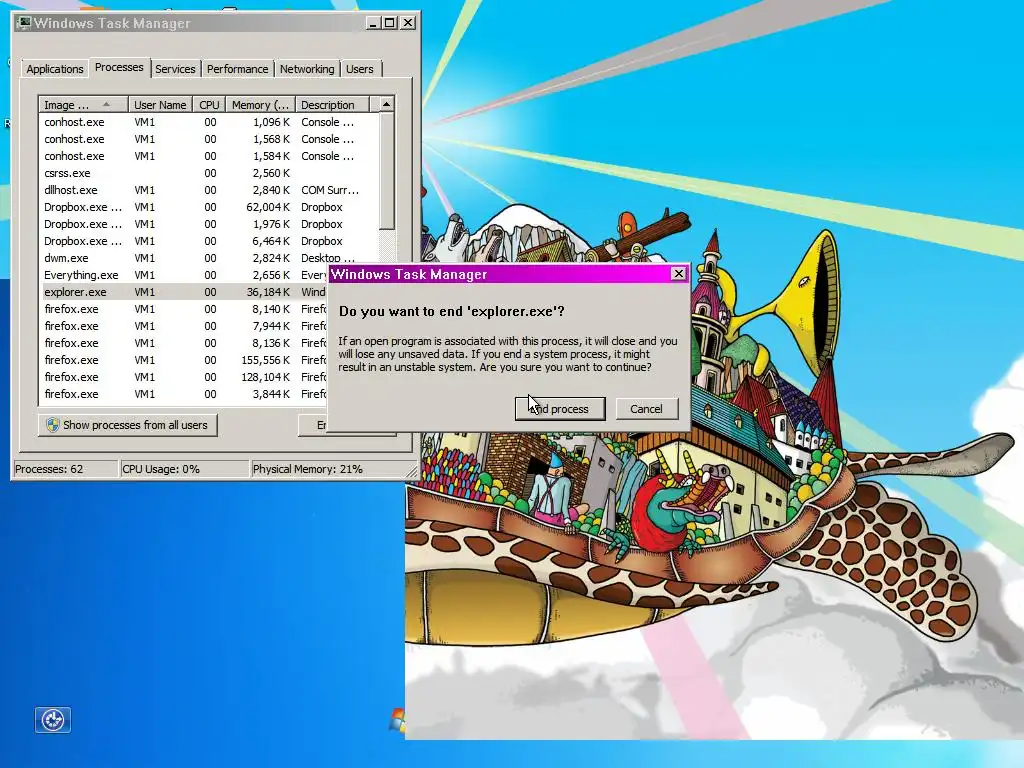Image resolution: width=1024 pixels, height=768 pixels.
Task: Select the explorer.exe process row
Action: (x=184, y=292)
